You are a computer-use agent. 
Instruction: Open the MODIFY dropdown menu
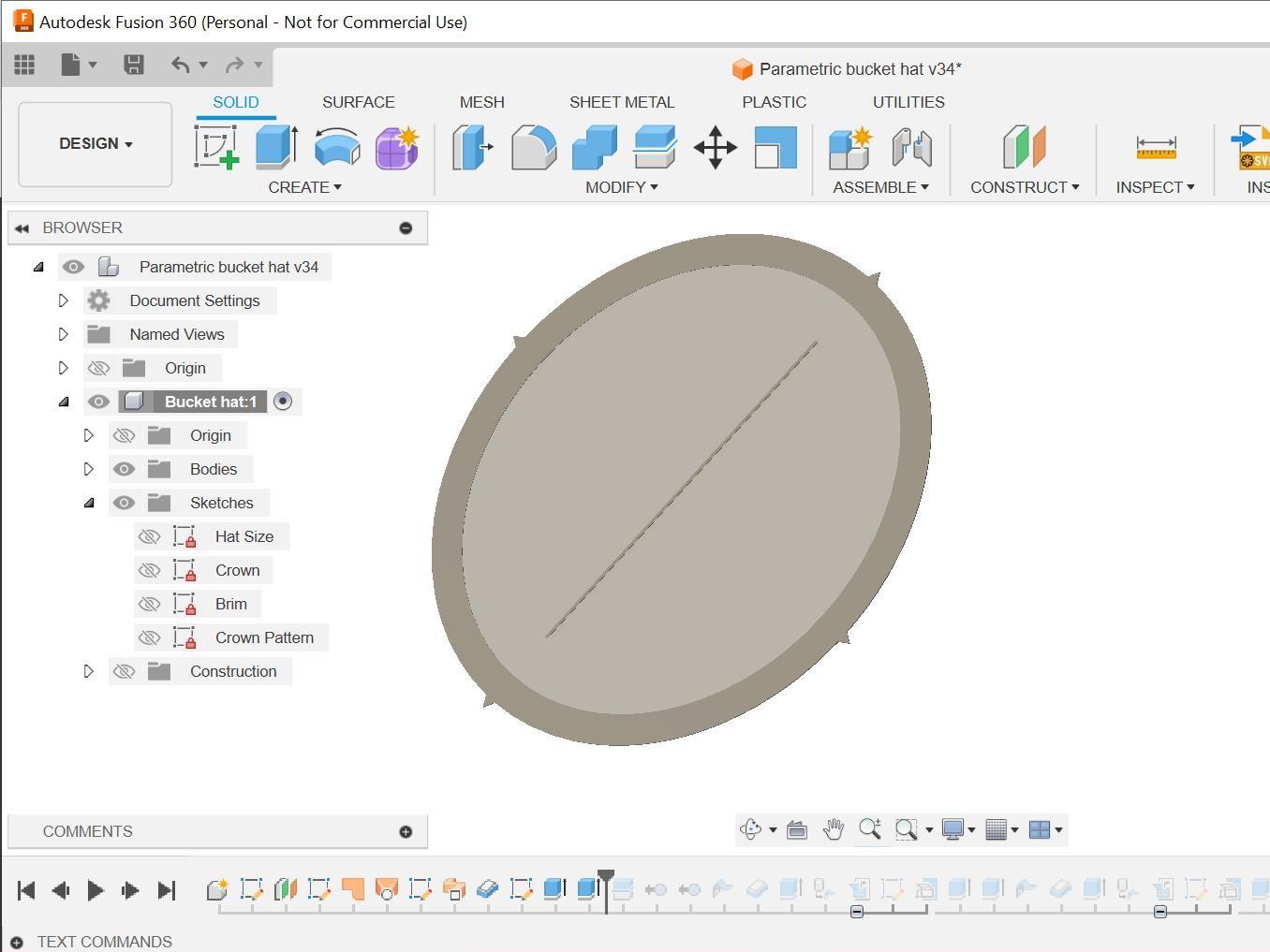pos(622,187)
